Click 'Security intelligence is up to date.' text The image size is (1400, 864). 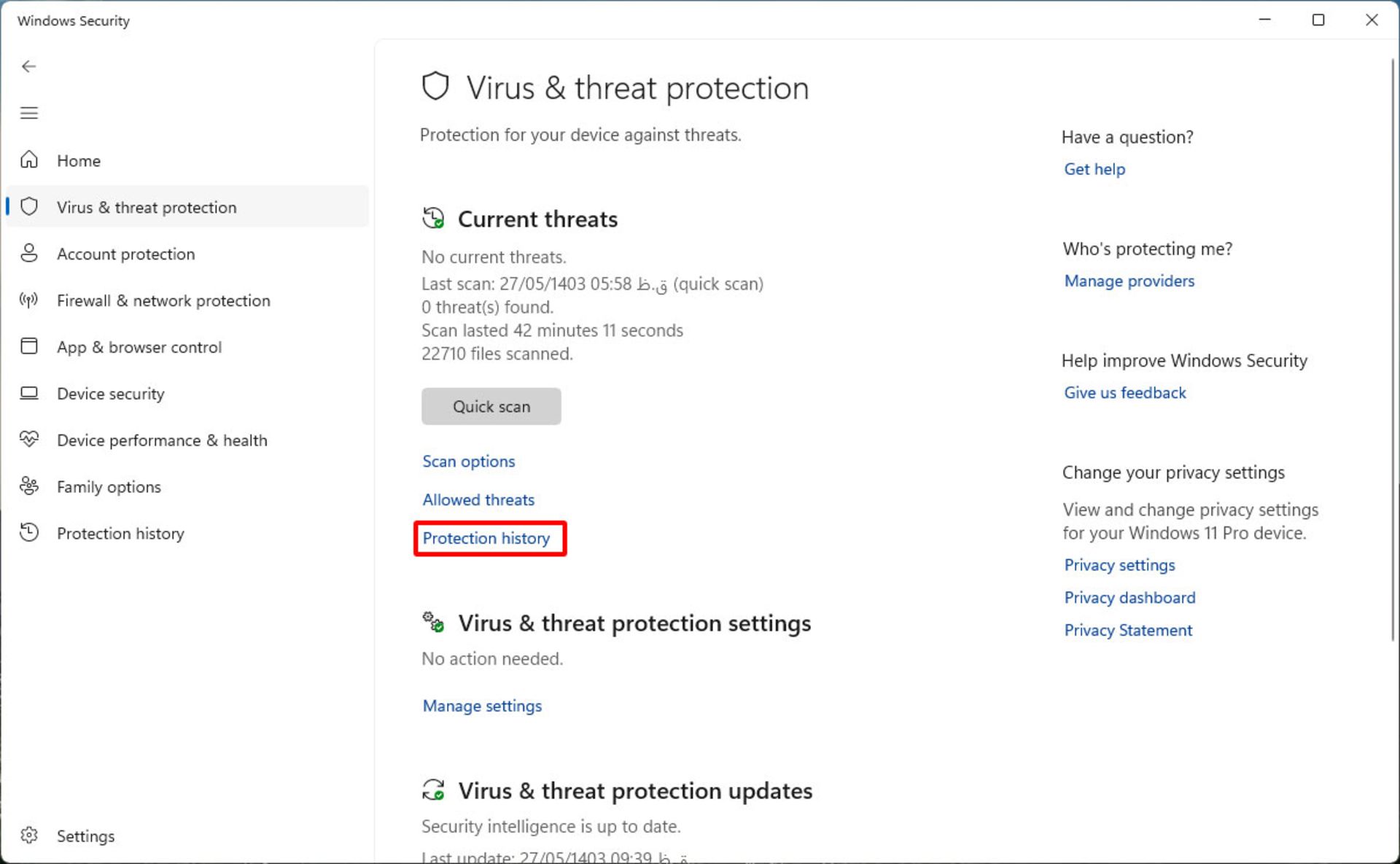pyautogui.click(x=551, y=826)
